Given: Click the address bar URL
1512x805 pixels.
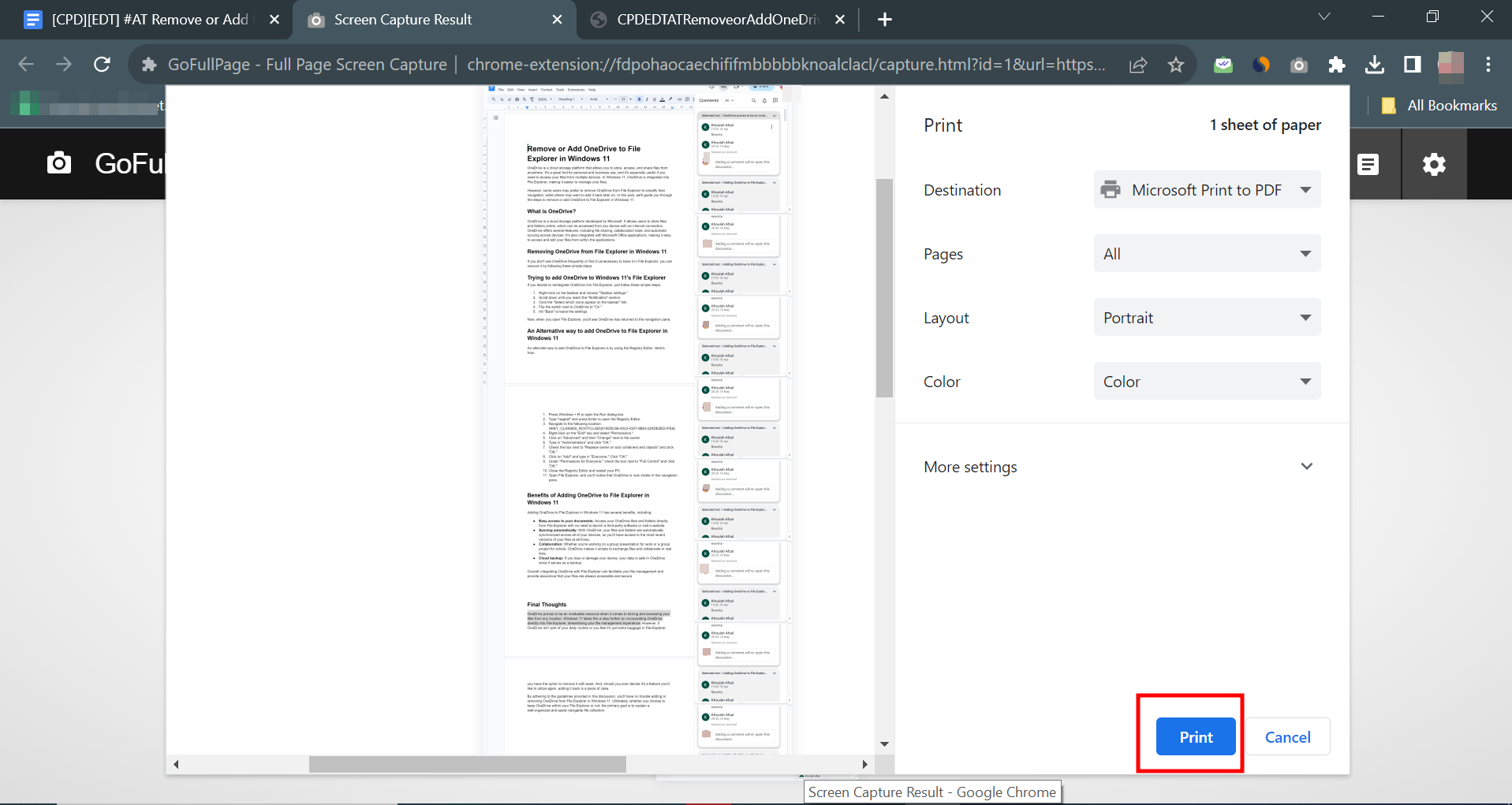Looking at the screenshot, I should [x=786, y=65].
